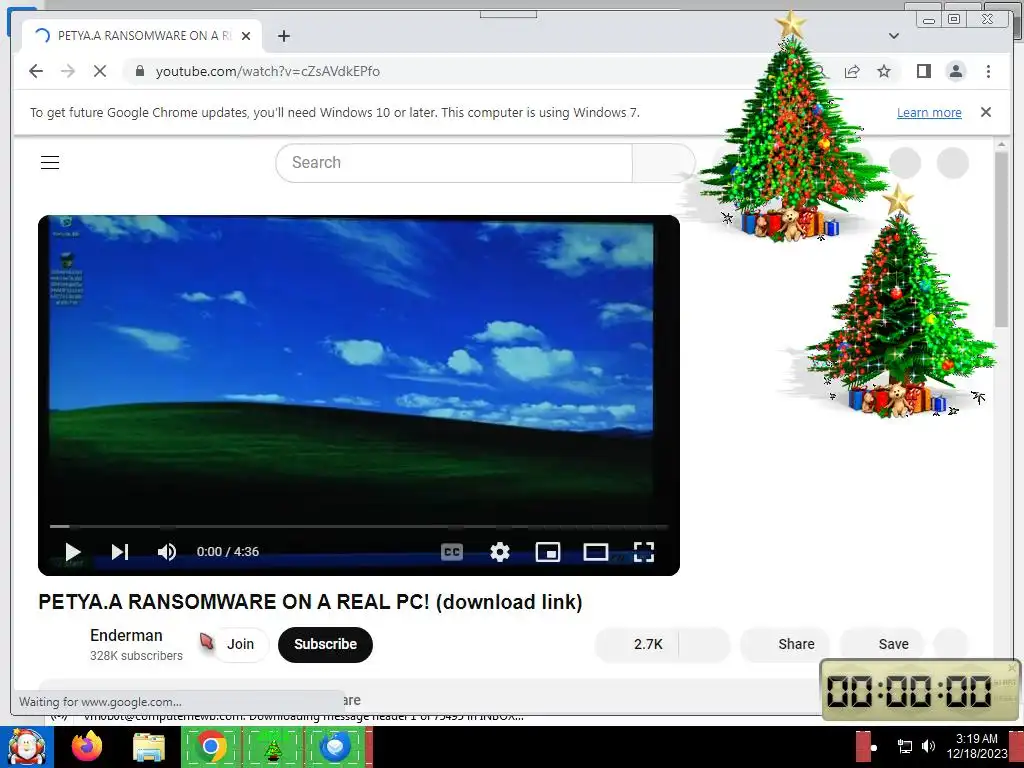Click the video progress bar
This screenshot has width=1024, height=768.
tap(359, 526)
